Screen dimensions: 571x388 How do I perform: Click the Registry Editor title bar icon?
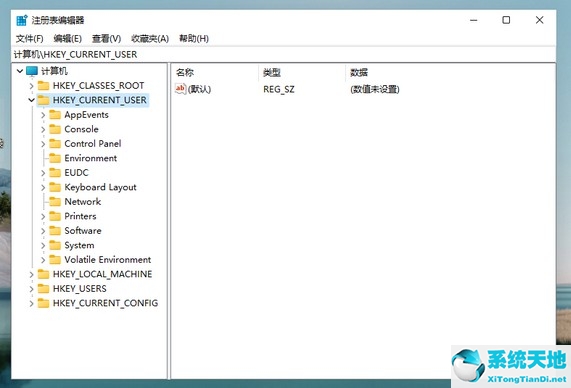coord(22,20)
